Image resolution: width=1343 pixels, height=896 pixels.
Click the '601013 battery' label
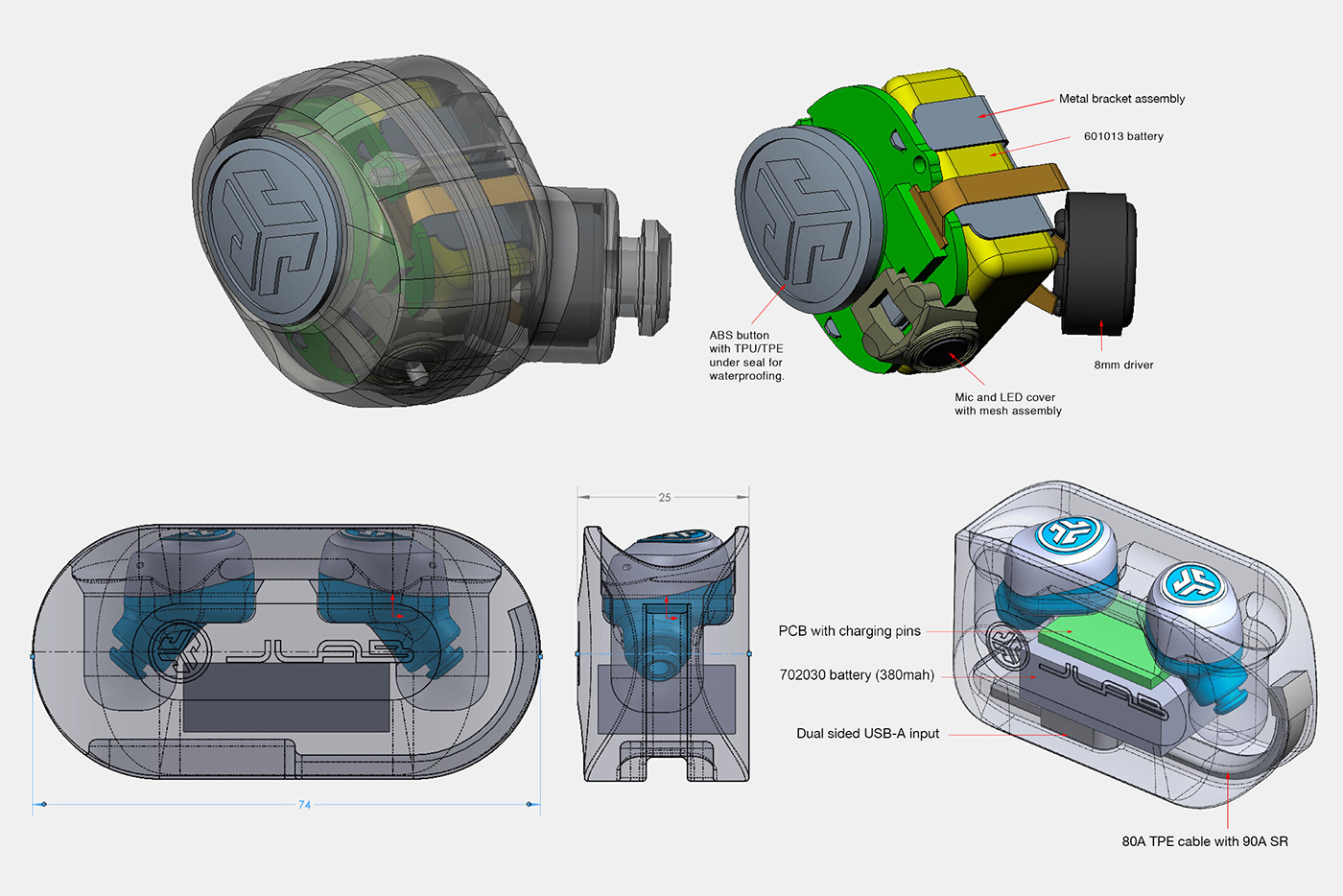(x=1123, y=136)
